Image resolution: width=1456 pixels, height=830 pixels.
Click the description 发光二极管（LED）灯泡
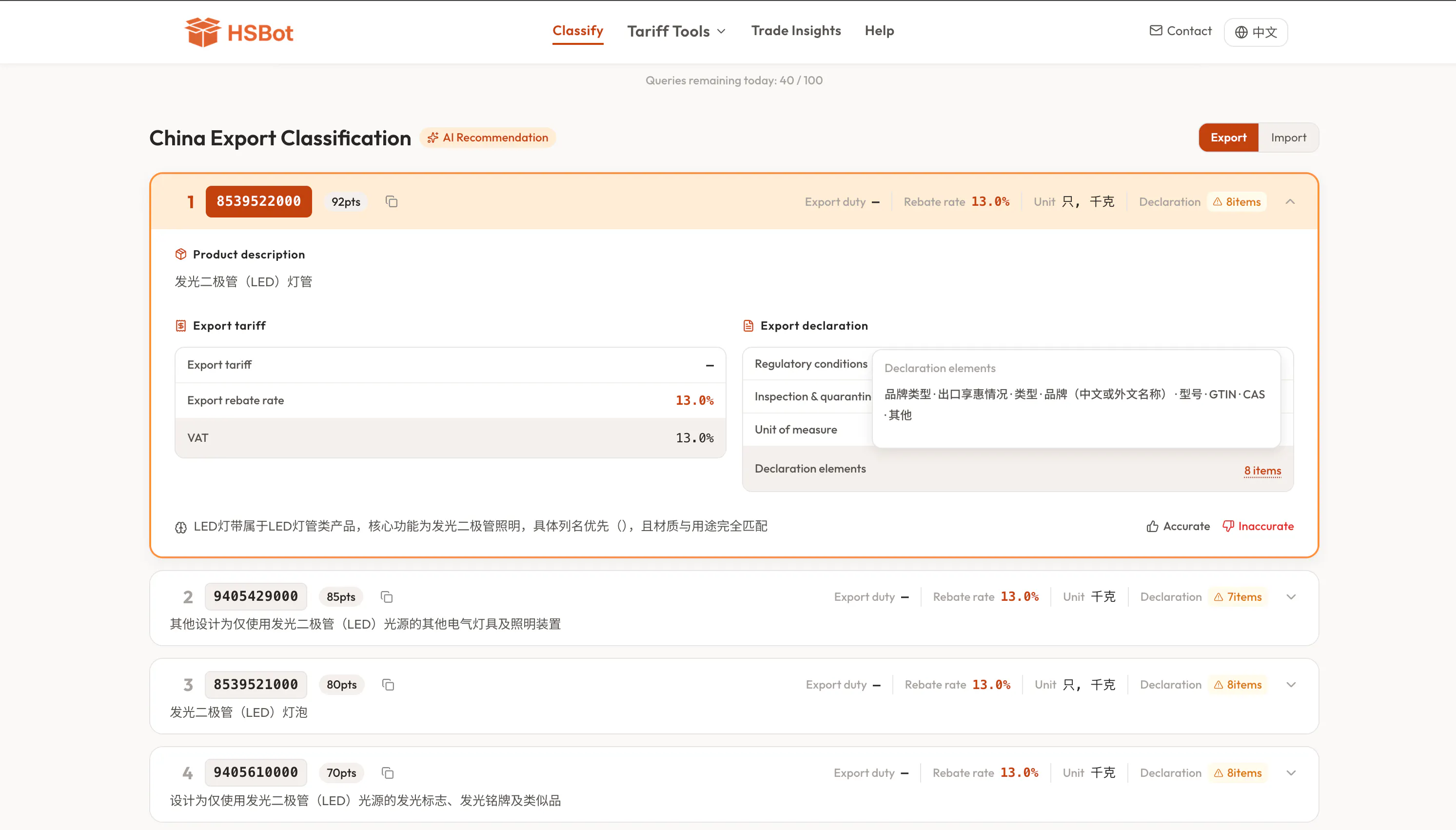(x=239, y=712)
